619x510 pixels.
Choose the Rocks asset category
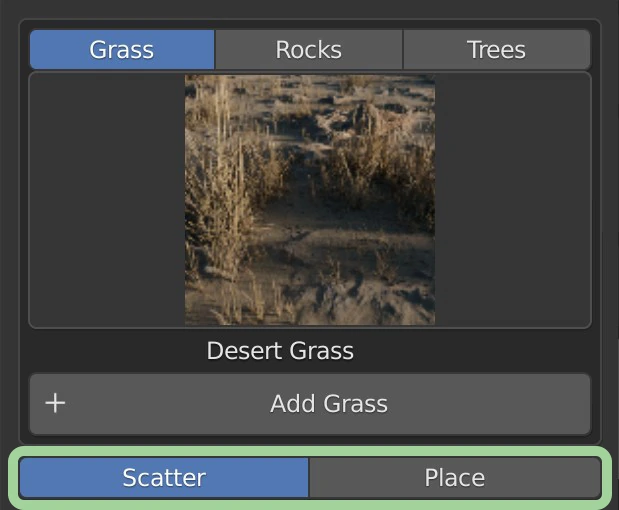click(x=308, y=50)
